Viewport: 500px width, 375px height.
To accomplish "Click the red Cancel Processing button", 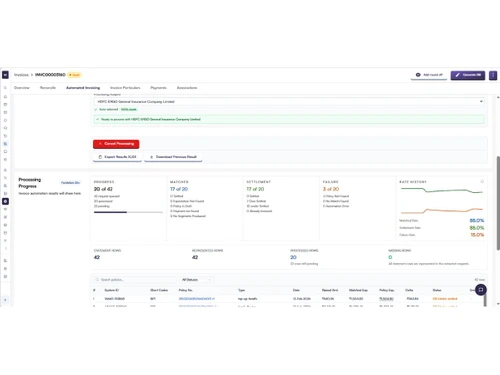I will 116,144.
